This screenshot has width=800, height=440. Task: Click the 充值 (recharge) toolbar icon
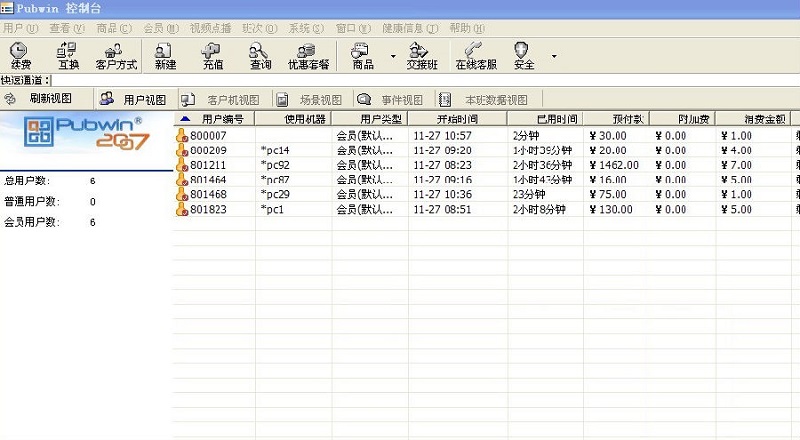(x=213, y=54)
